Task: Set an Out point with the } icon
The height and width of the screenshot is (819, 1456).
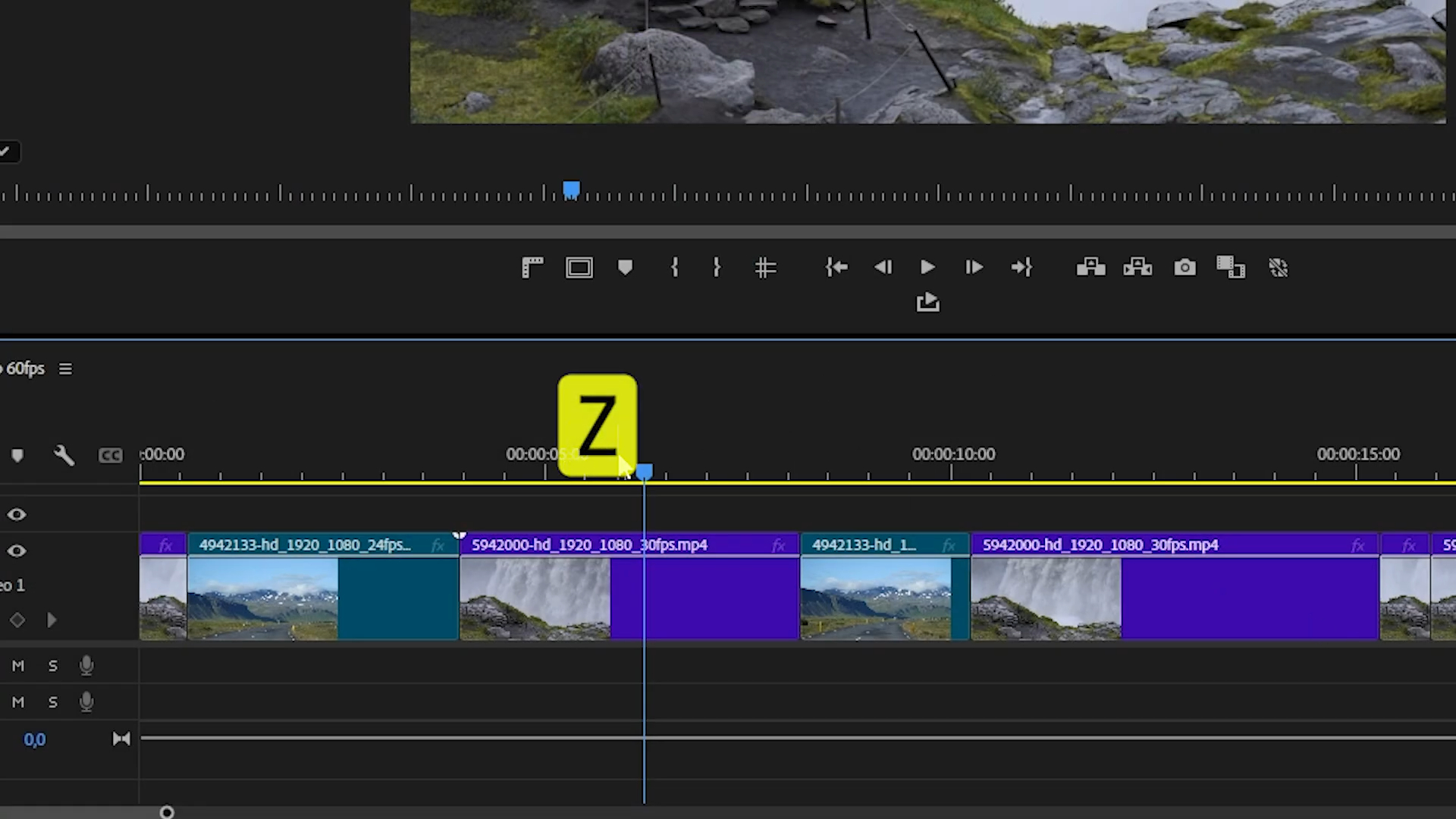Action: [x=717, y=267]
